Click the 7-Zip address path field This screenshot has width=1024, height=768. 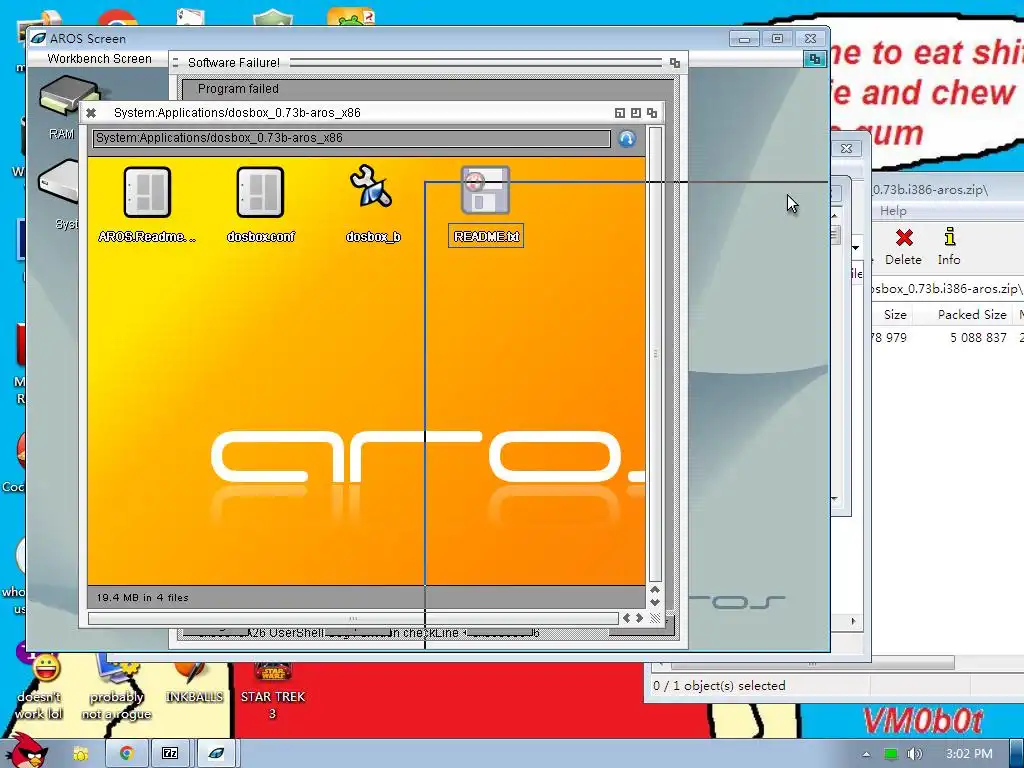click(x=947, y=289)
